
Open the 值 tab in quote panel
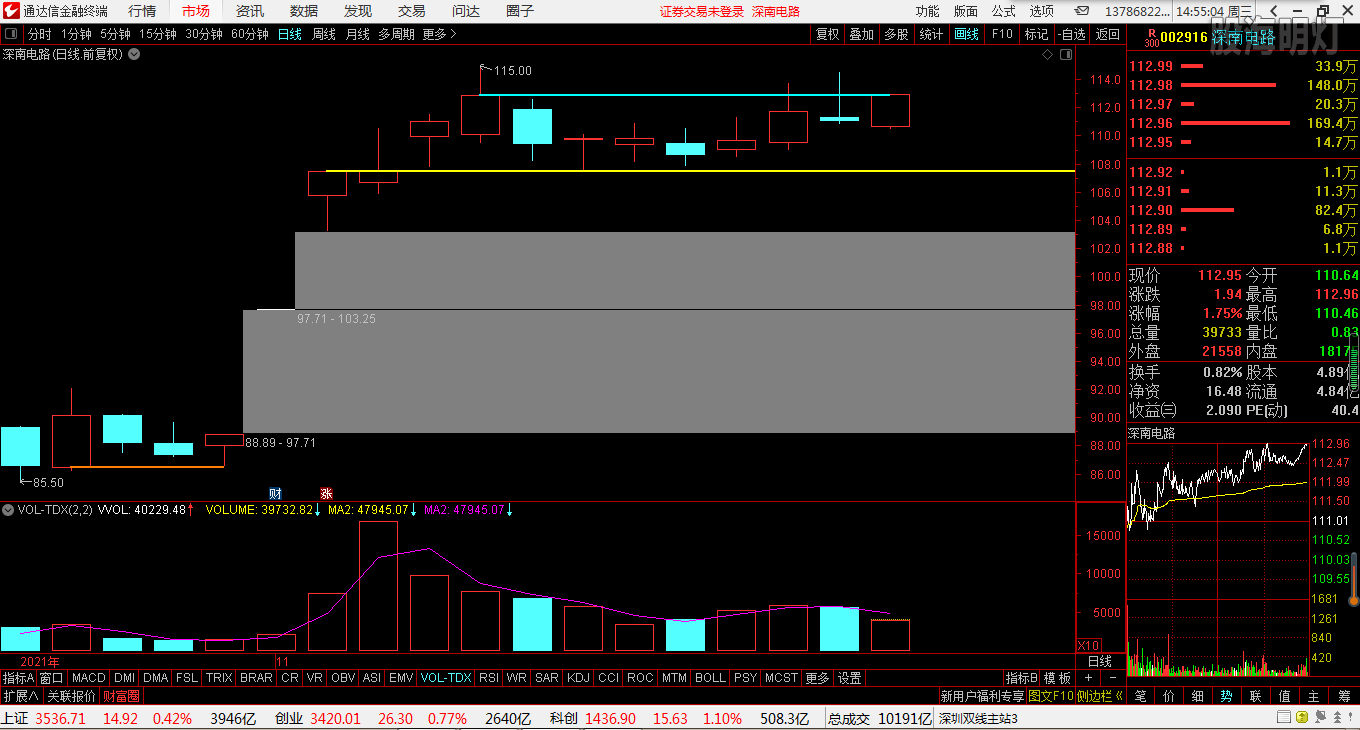click(1285, 696)
